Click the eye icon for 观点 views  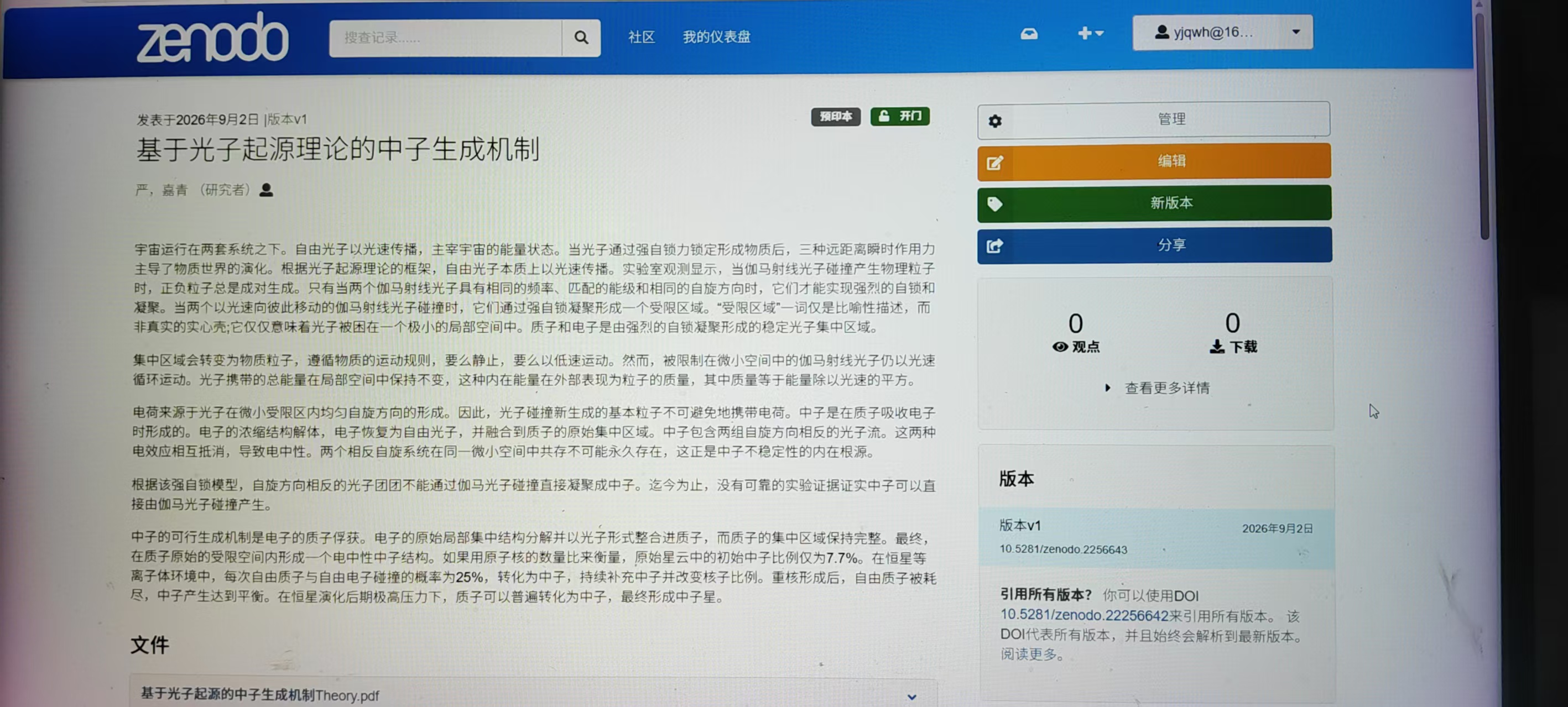pyautogui.click(x=1060, y=347)
